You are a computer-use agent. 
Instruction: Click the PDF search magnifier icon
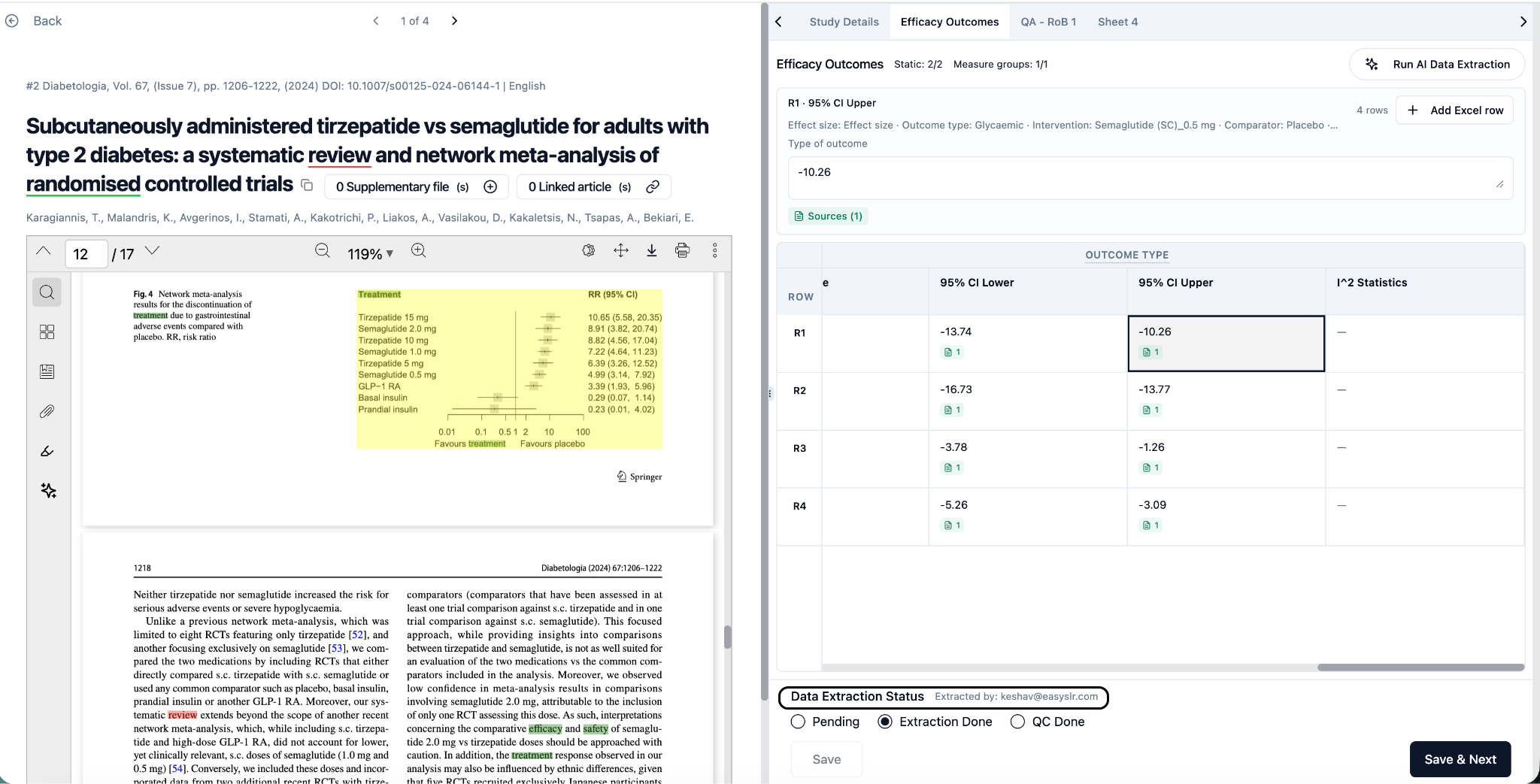click(x=47, y=292)
